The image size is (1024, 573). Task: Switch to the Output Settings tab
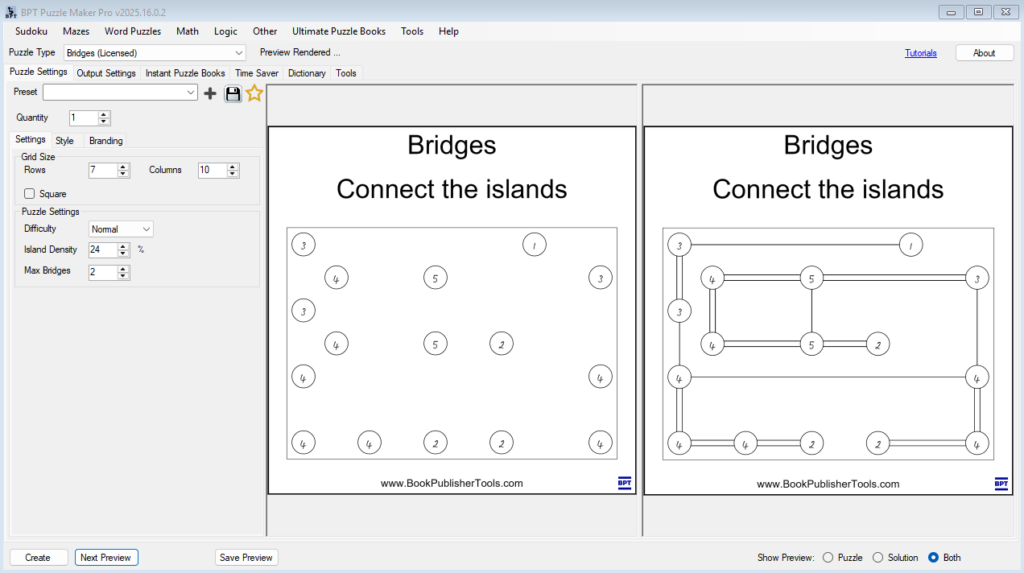pos(106,73)
